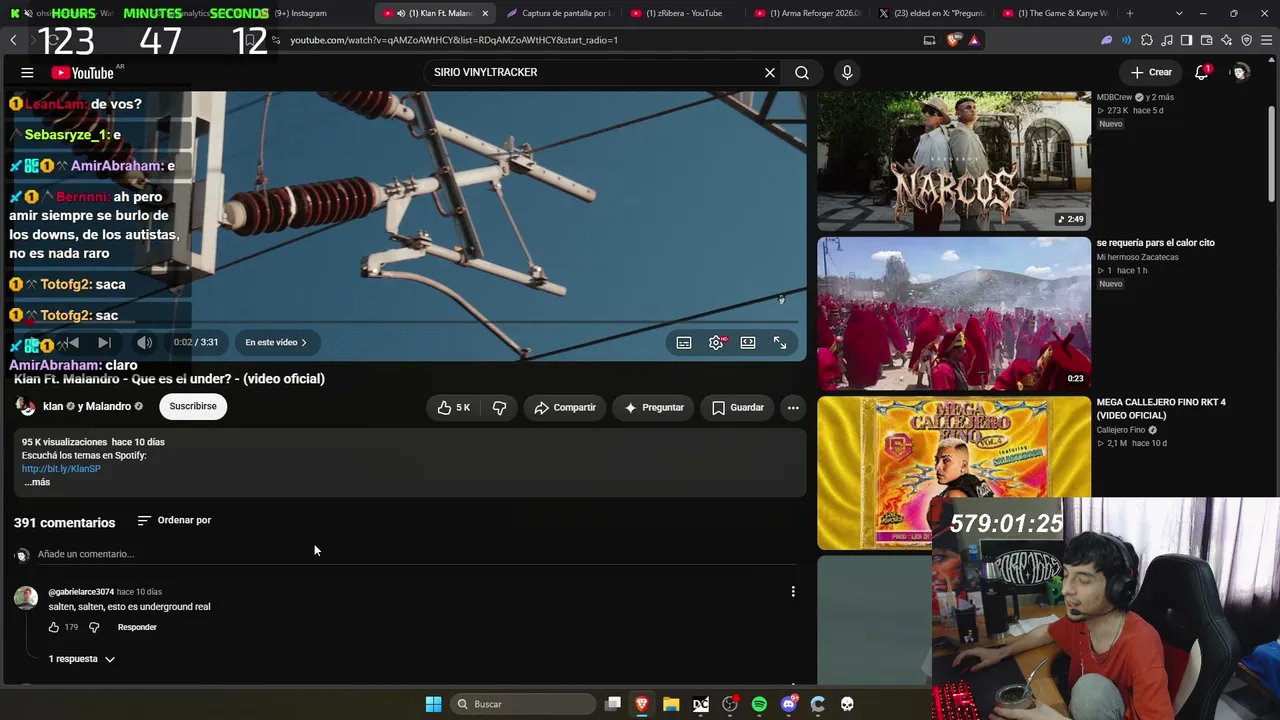Follow the bit.ly/KlanSP Spotify link
Screen dimensions: 1280x720
[61, 468]
